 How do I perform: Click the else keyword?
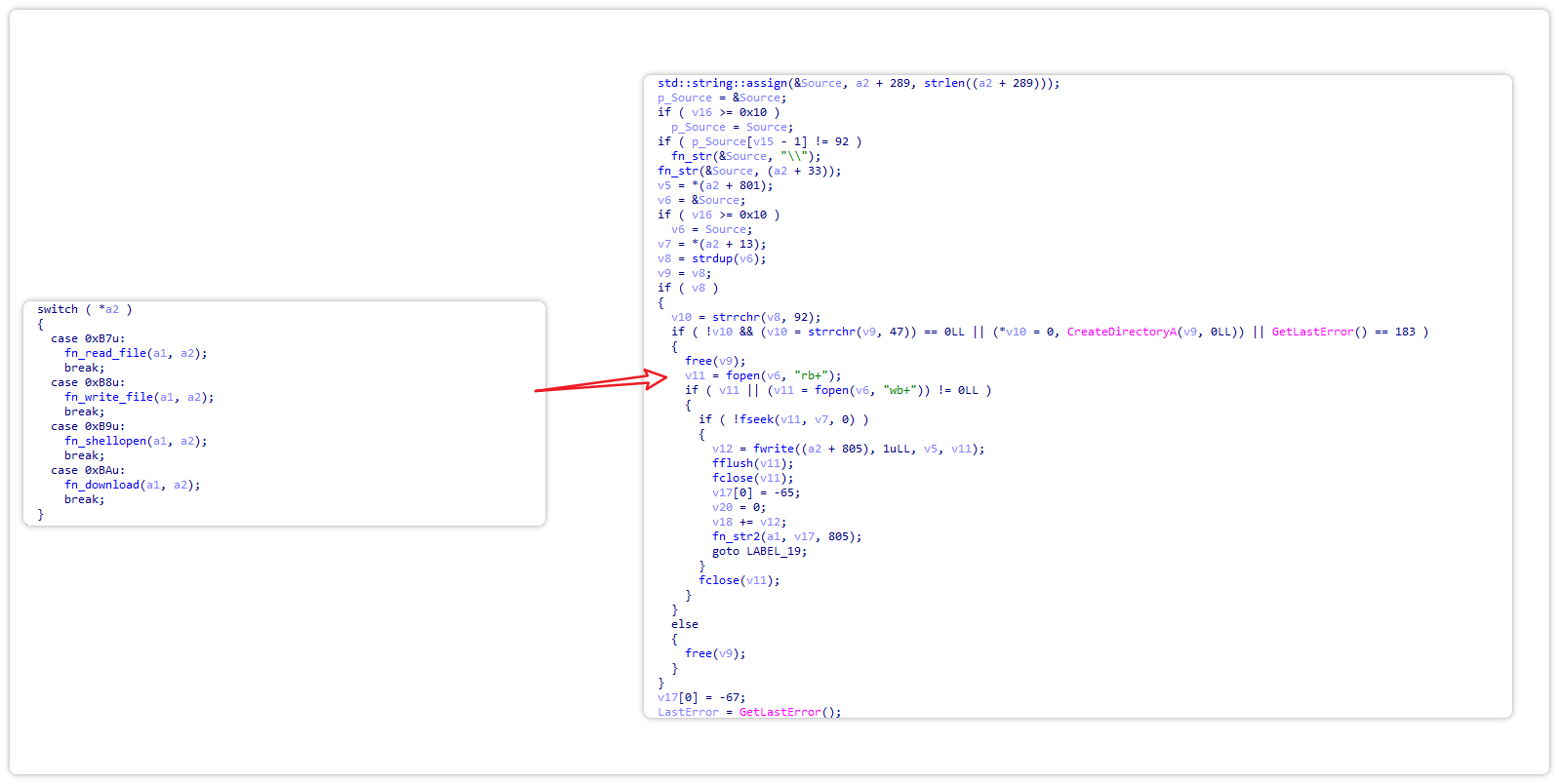(684, 624)
